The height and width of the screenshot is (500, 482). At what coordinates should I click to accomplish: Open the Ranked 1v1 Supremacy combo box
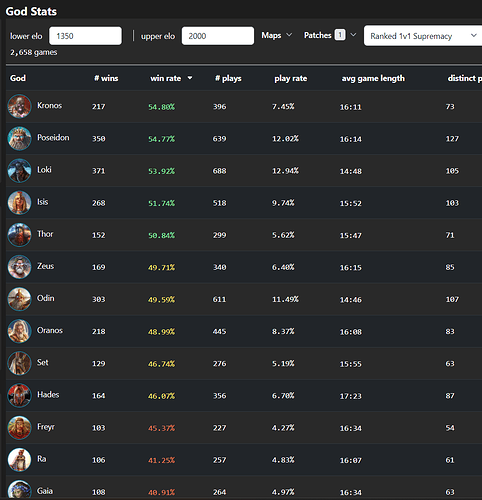pyautogui.click(x=423, y=36)
